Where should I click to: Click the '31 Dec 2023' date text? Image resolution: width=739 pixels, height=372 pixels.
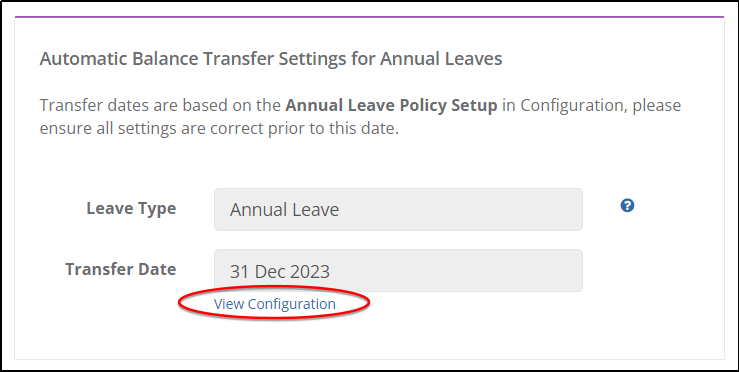click(x=280, y=271)
